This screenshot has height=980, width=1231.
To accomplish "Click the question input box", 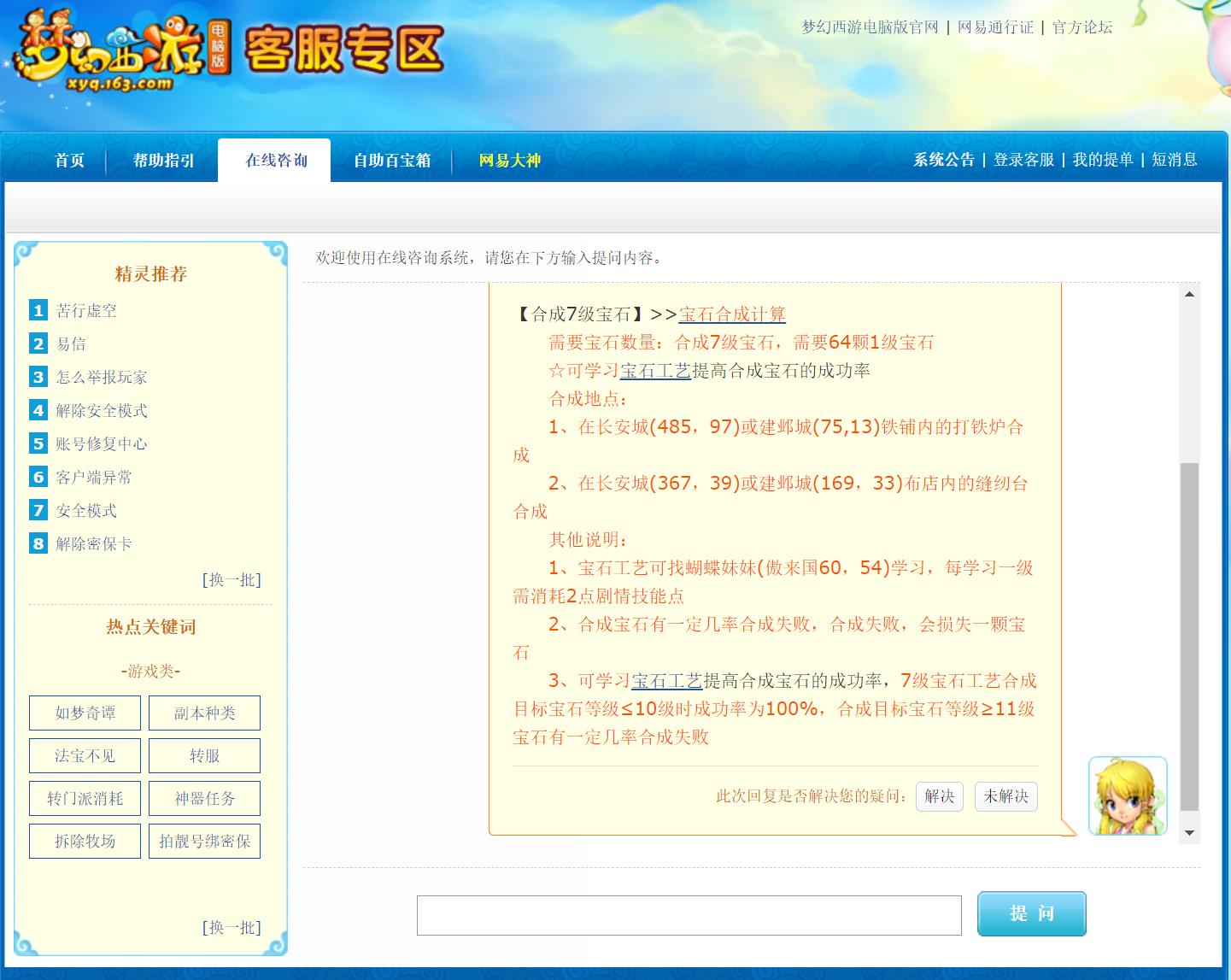I will tap(688, 913).
